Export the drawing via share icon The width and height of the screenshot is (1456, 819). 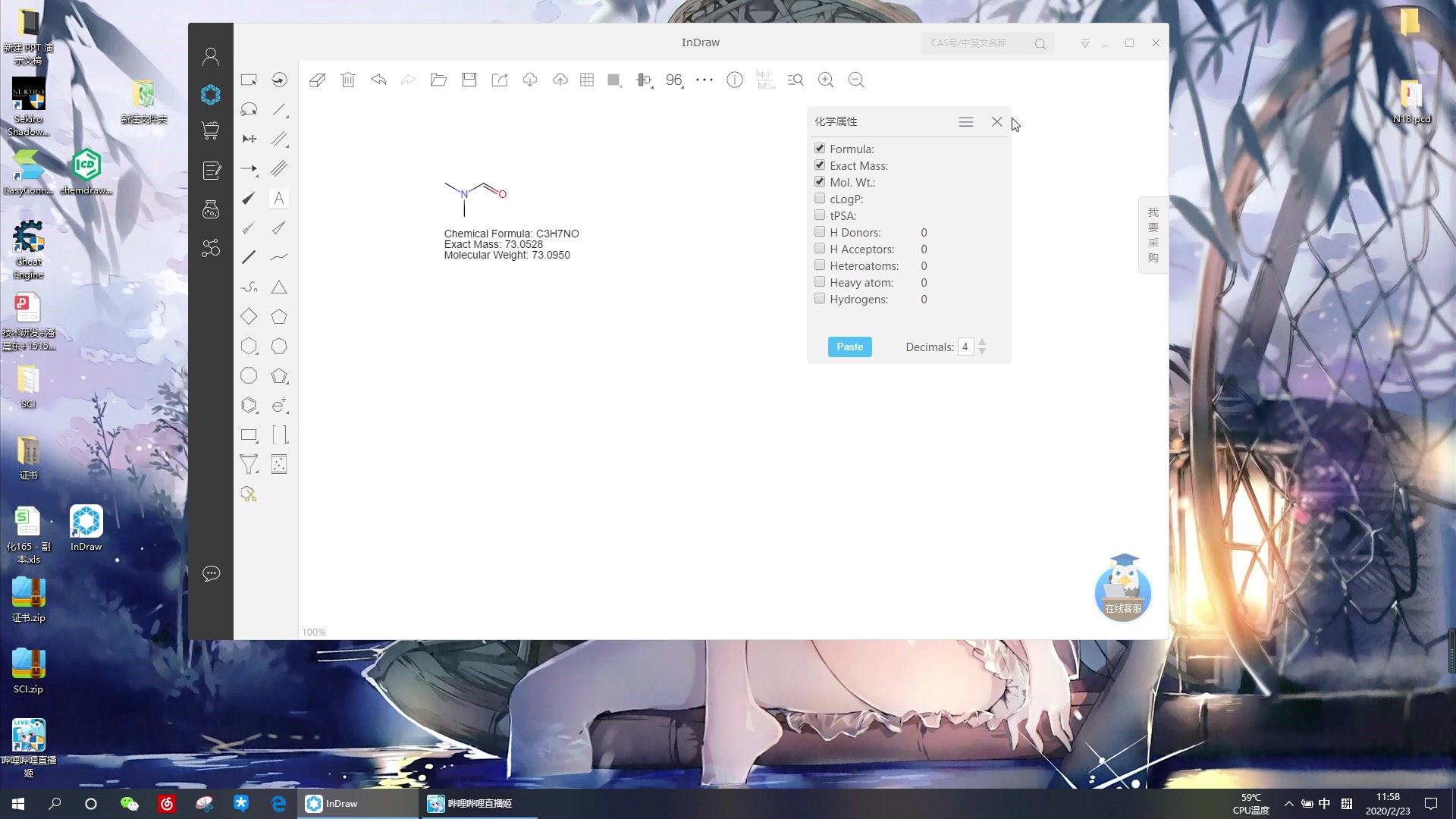click(500, 80)
